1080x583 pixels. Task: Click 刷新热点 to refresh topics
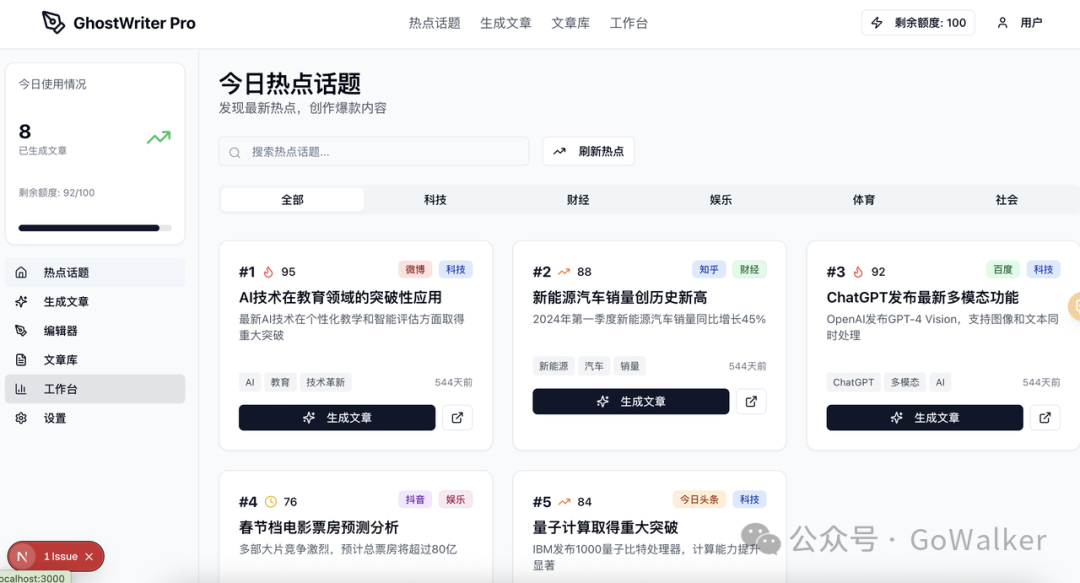pyautogui.click(x=588, y=151)
